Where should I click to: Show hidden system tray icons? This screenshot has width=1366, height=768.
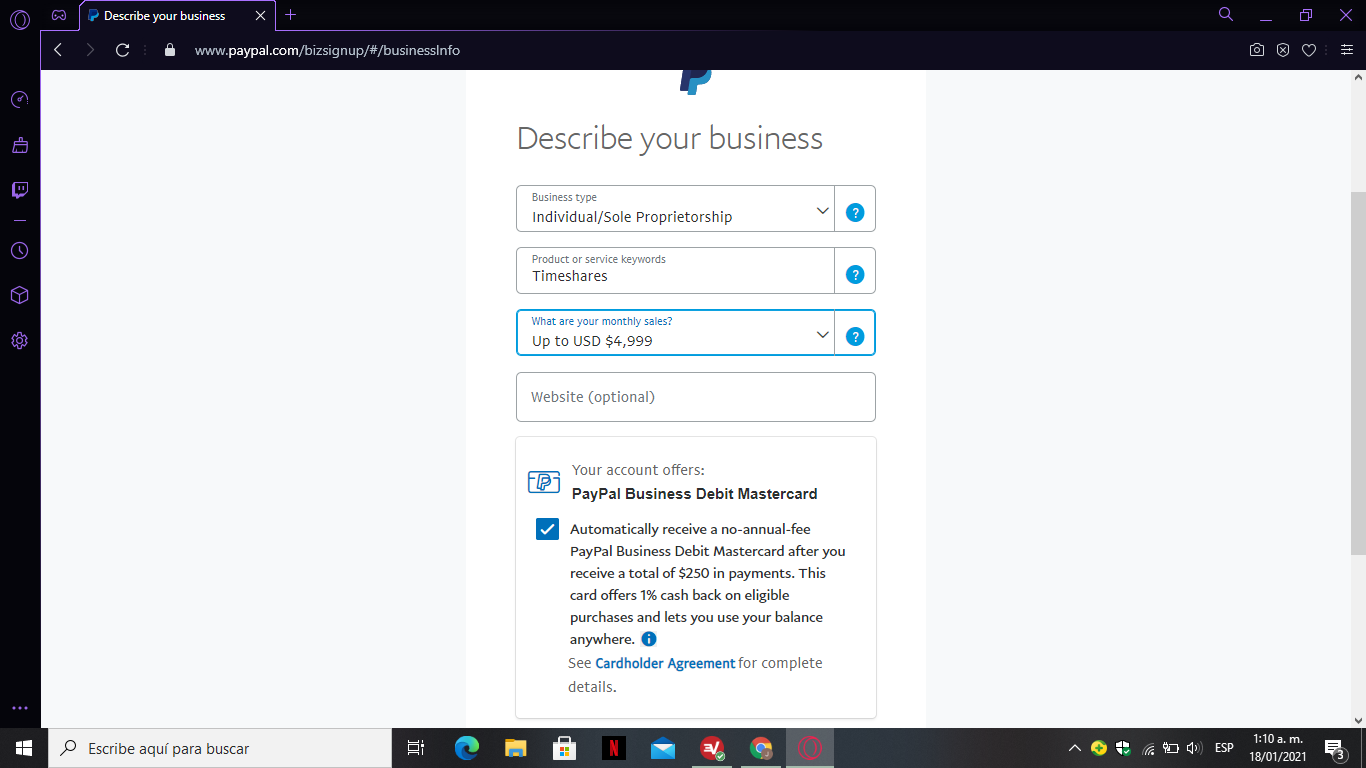point(1075,748)
